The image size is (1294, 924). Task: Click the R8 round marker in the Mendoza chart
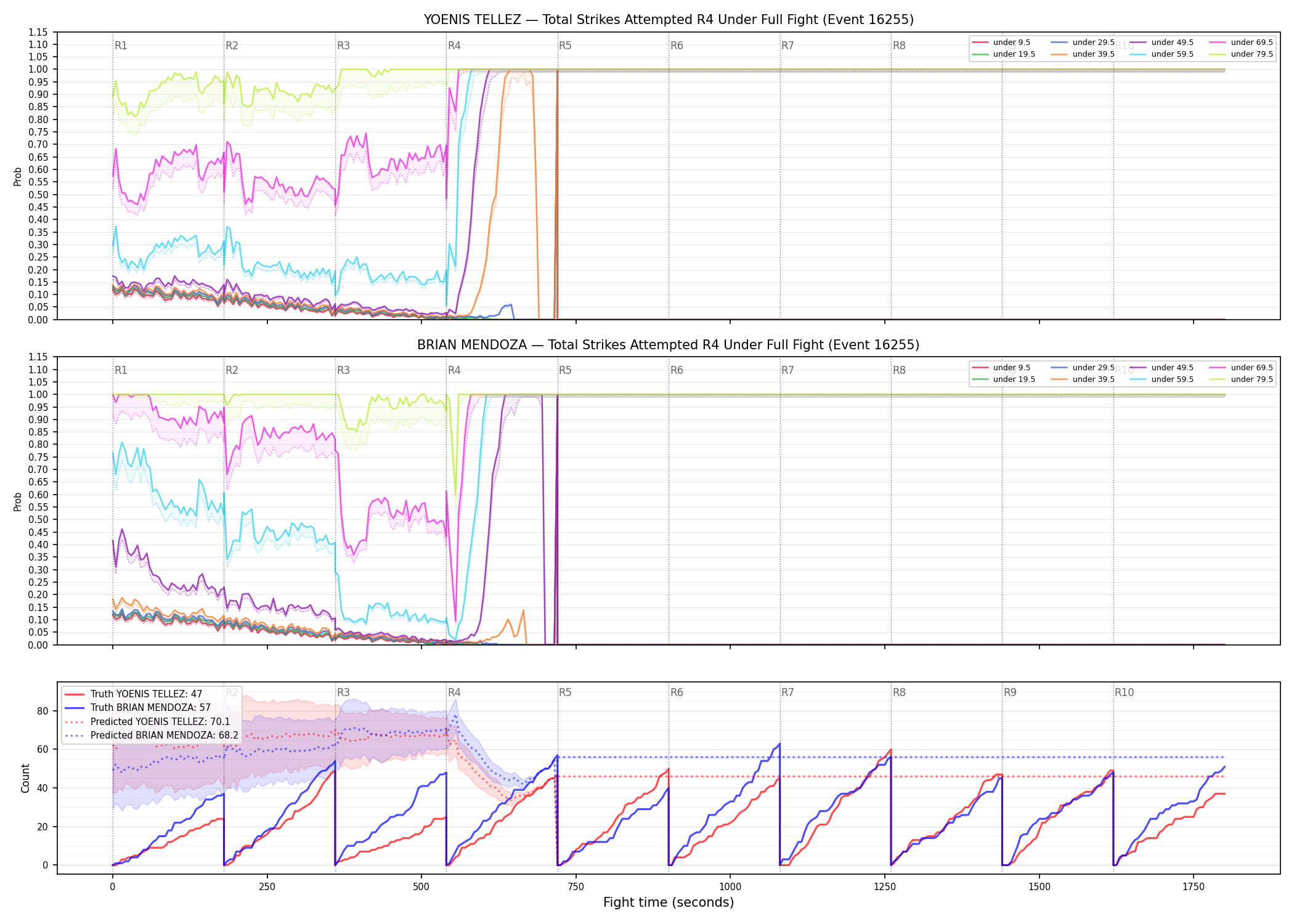899,371
